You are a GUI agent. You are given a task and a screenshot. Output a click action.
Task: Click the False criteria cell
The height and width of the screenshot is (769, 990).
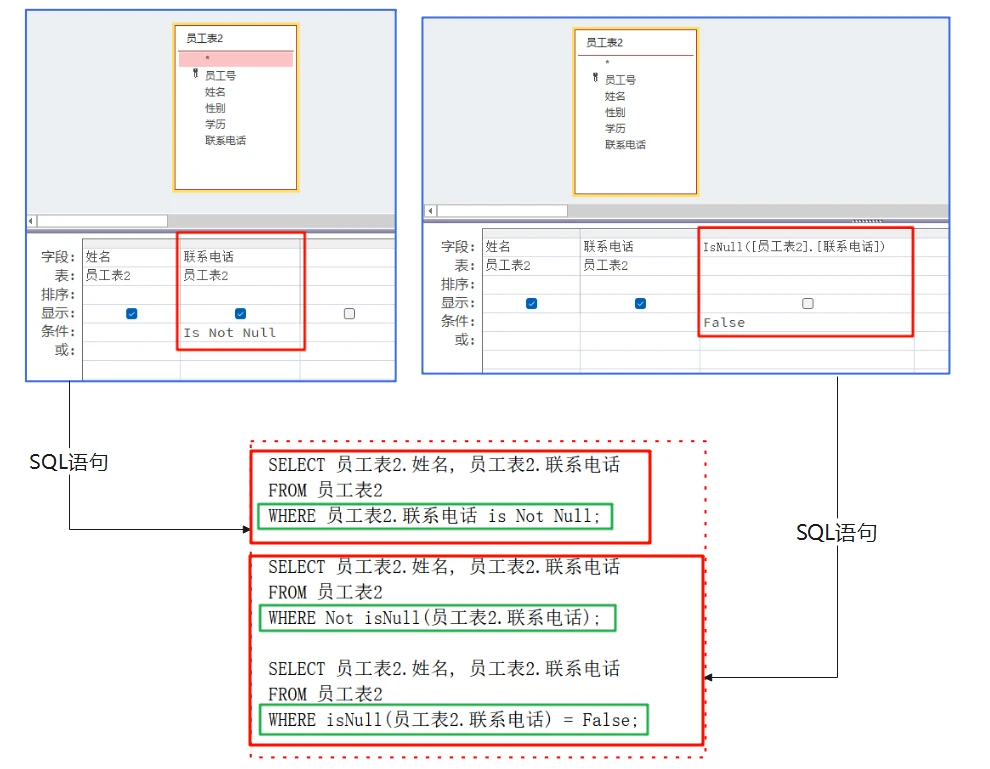(807, 322)
